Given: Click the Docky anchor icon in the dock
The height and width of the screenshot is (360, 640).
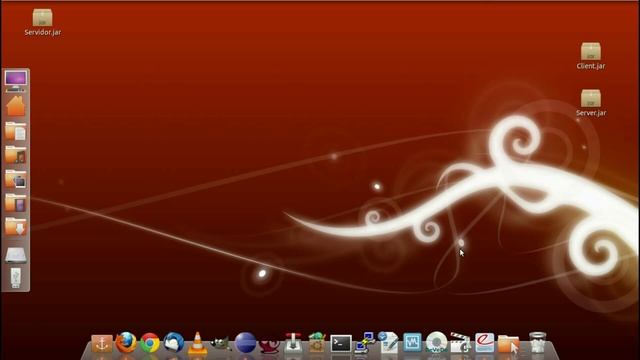Looking at the screenshot, I should (x=102, y=343).
